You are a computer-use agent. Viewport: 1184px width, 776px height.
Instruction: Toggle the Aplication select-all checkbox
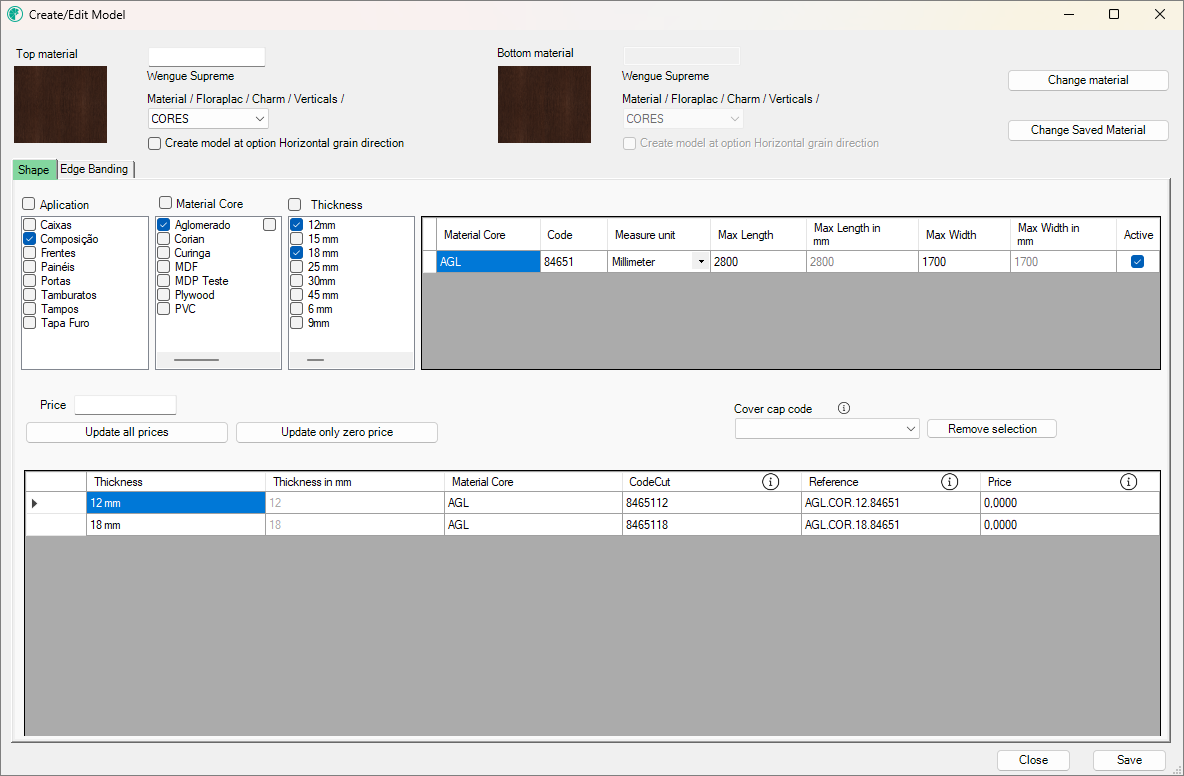coord(29,204)
